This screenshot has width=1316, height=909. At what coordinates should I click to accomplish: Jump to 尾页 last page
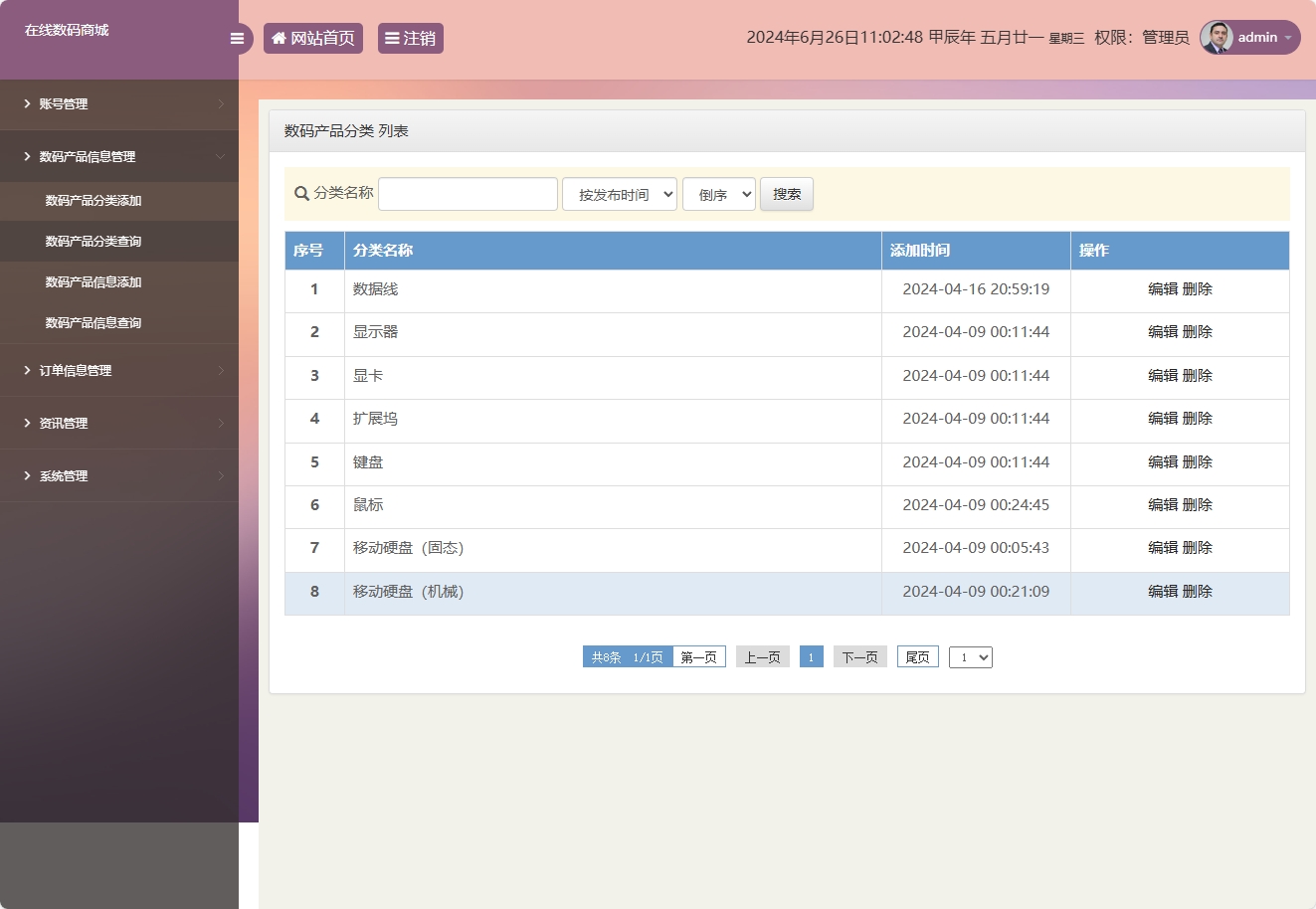[x=917, y=657]
